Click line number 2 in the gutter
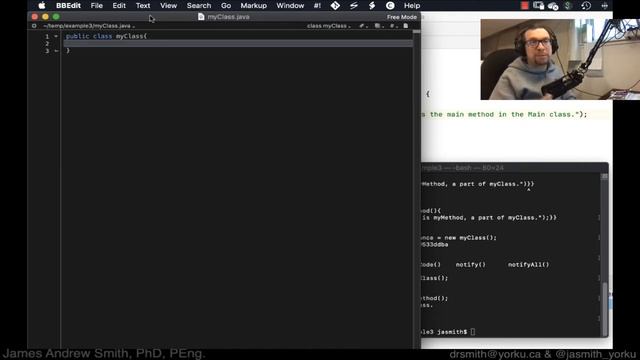 (47, 44)
